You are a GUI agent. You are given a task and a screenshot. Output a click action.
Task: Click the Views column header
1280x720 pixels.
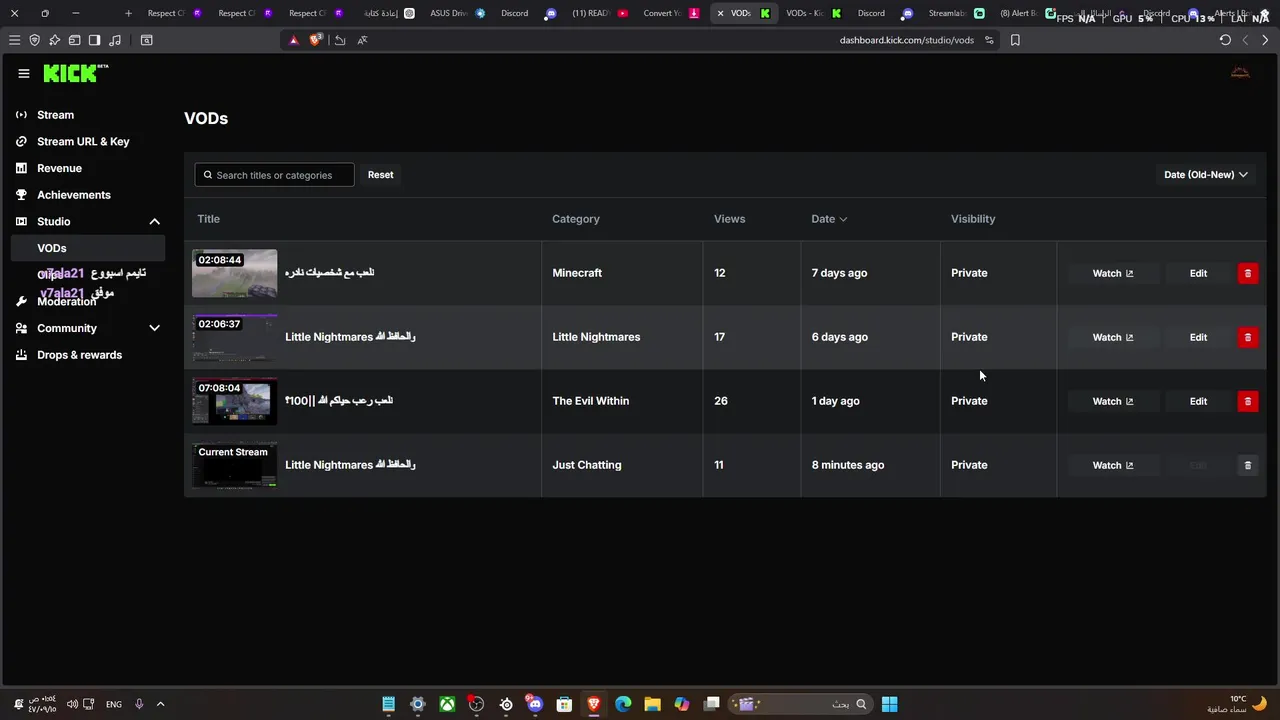[729, 219]
